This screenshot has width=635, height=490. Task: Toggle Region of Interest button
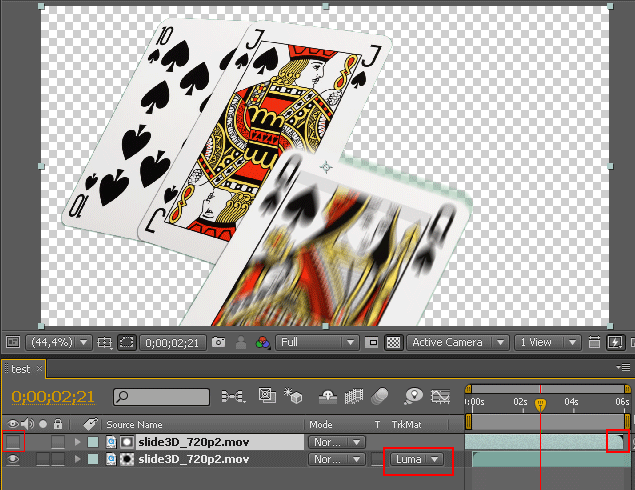pos(371,343)
